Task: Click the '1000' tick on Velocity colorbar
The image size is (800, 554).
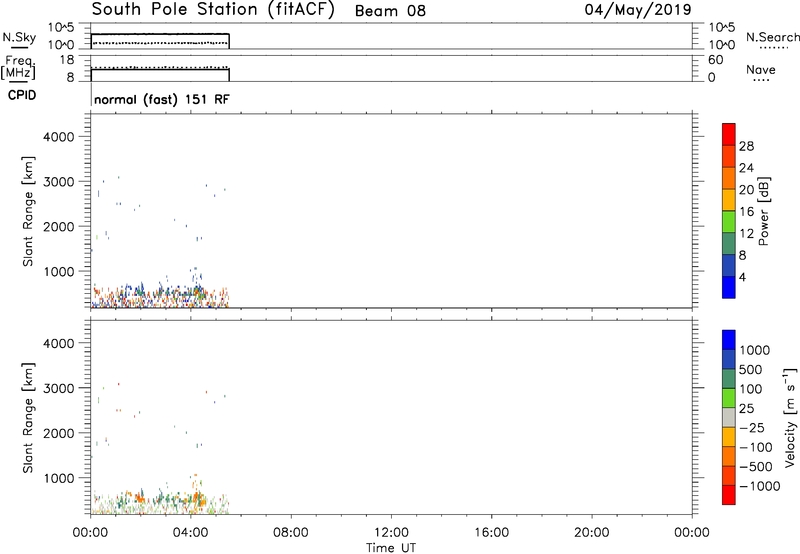Action: point(755,350)
